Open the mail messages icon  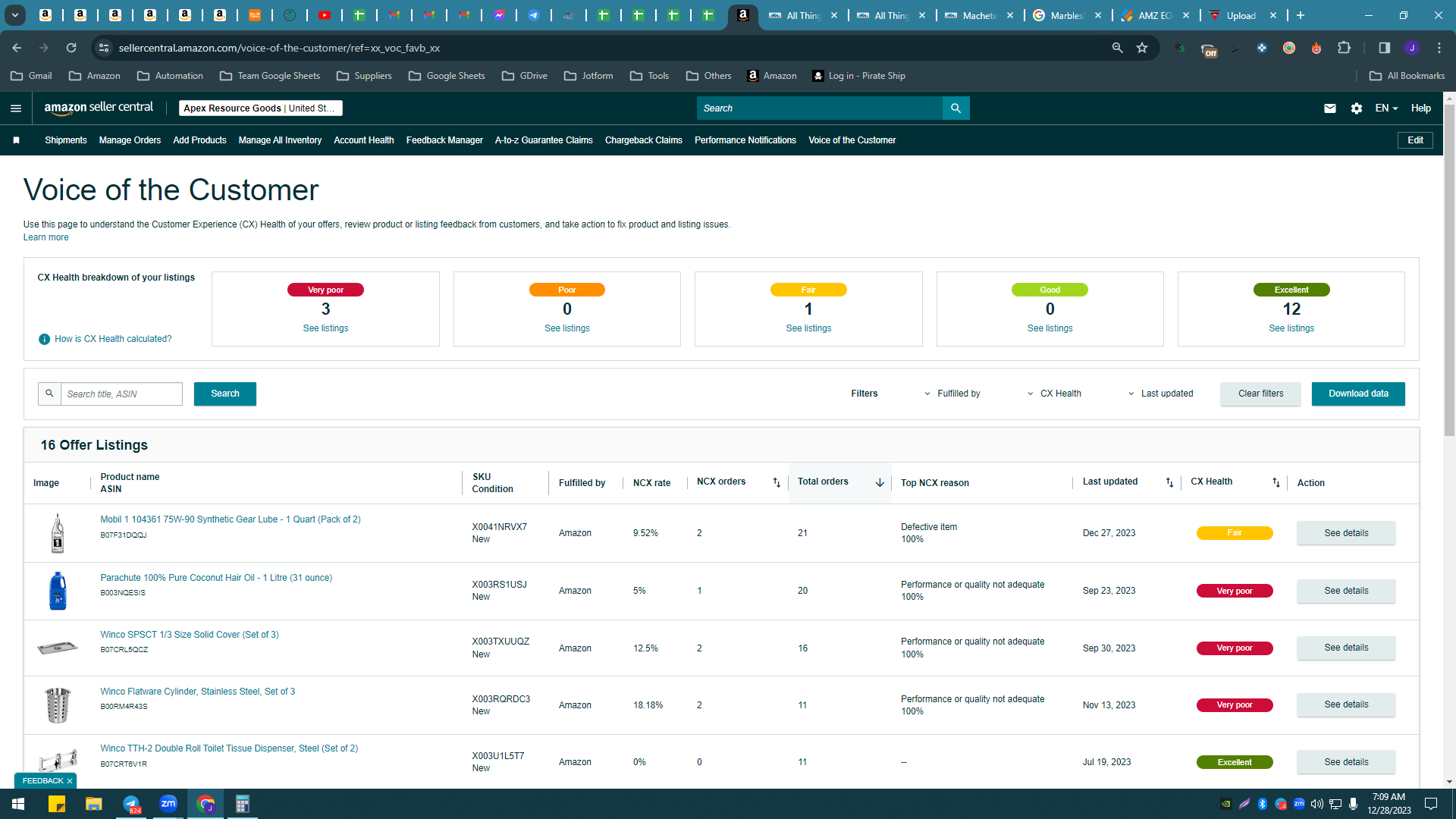click(x=1329, y=108)
